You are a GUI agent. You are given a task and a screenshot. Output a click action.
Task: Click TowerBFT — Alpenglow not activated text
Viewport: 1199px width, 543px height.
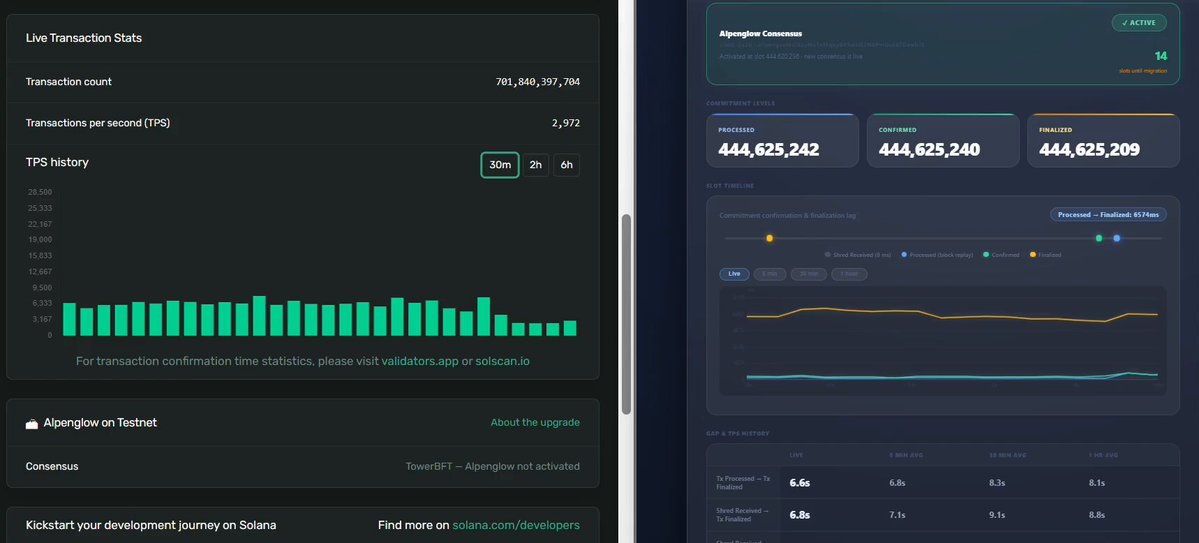(492, 467)
